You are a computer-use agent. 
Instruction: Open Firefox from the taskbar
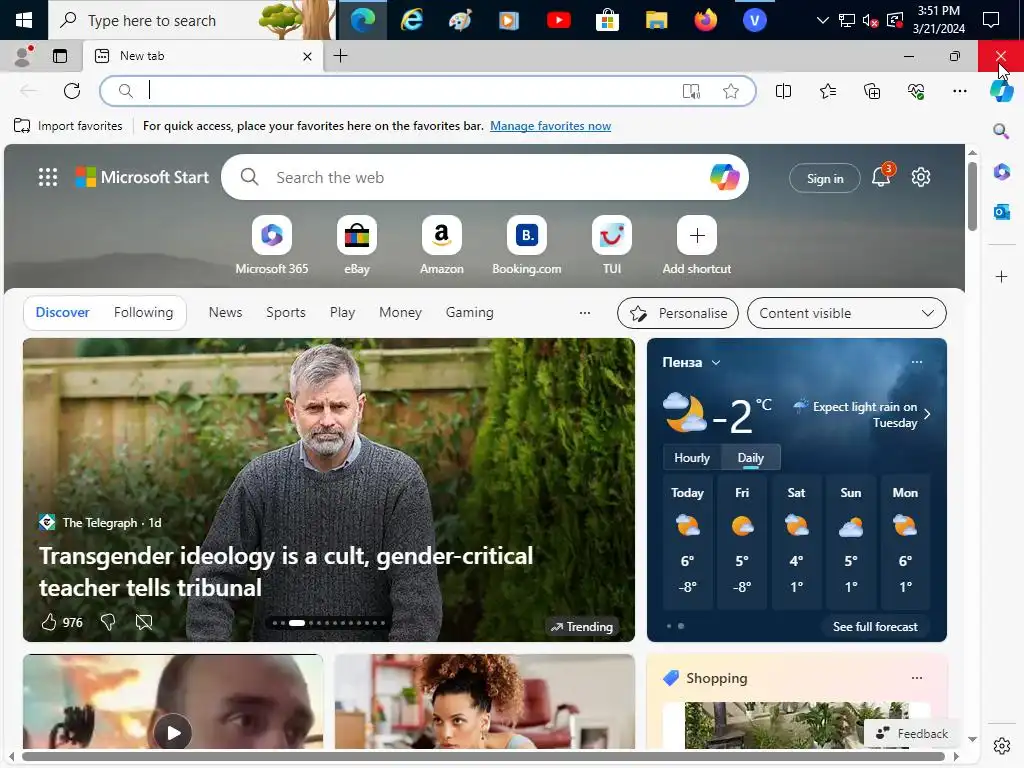[705, 20]
